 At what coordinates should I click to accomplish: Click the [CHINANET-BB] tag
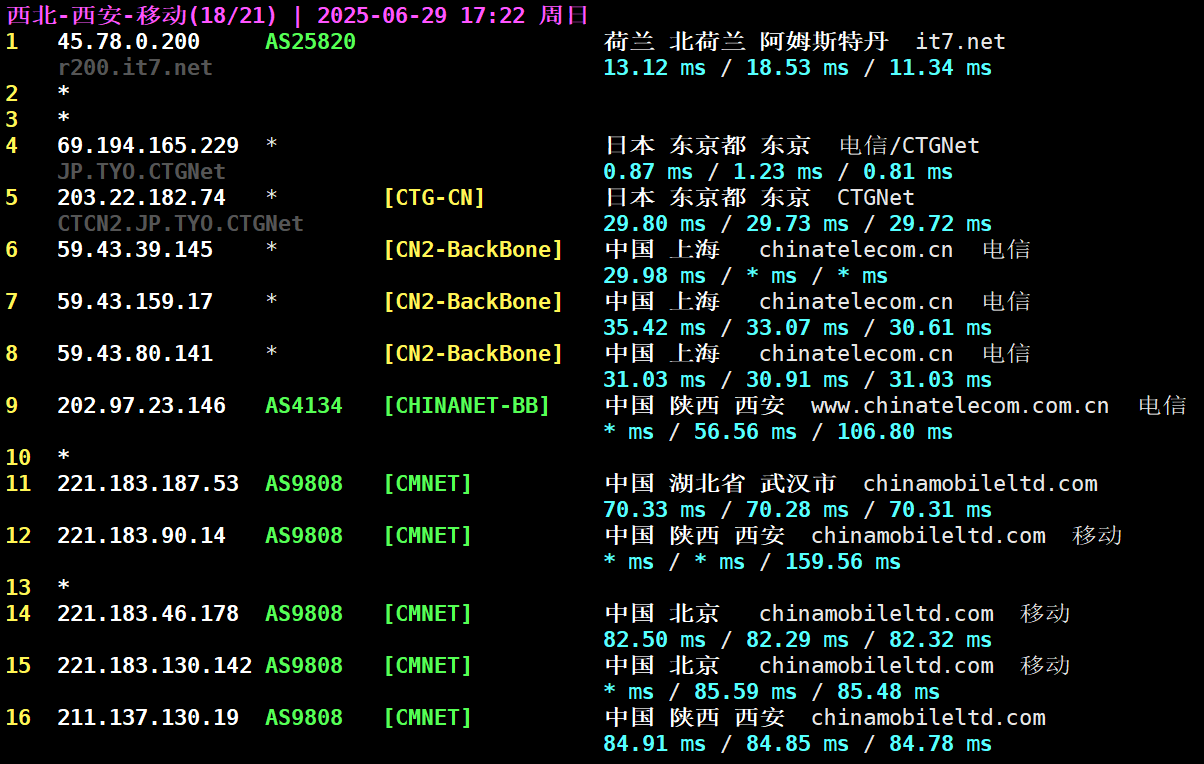click(x=467, y=405)
